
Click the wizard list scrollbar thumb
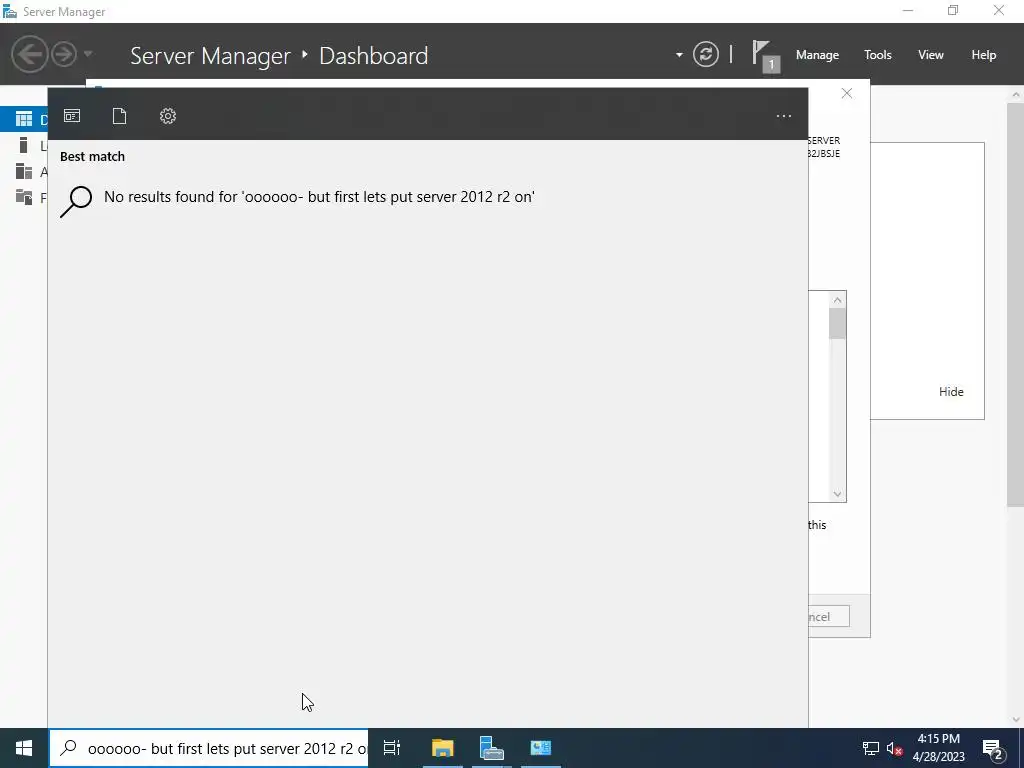coord(837,324)
